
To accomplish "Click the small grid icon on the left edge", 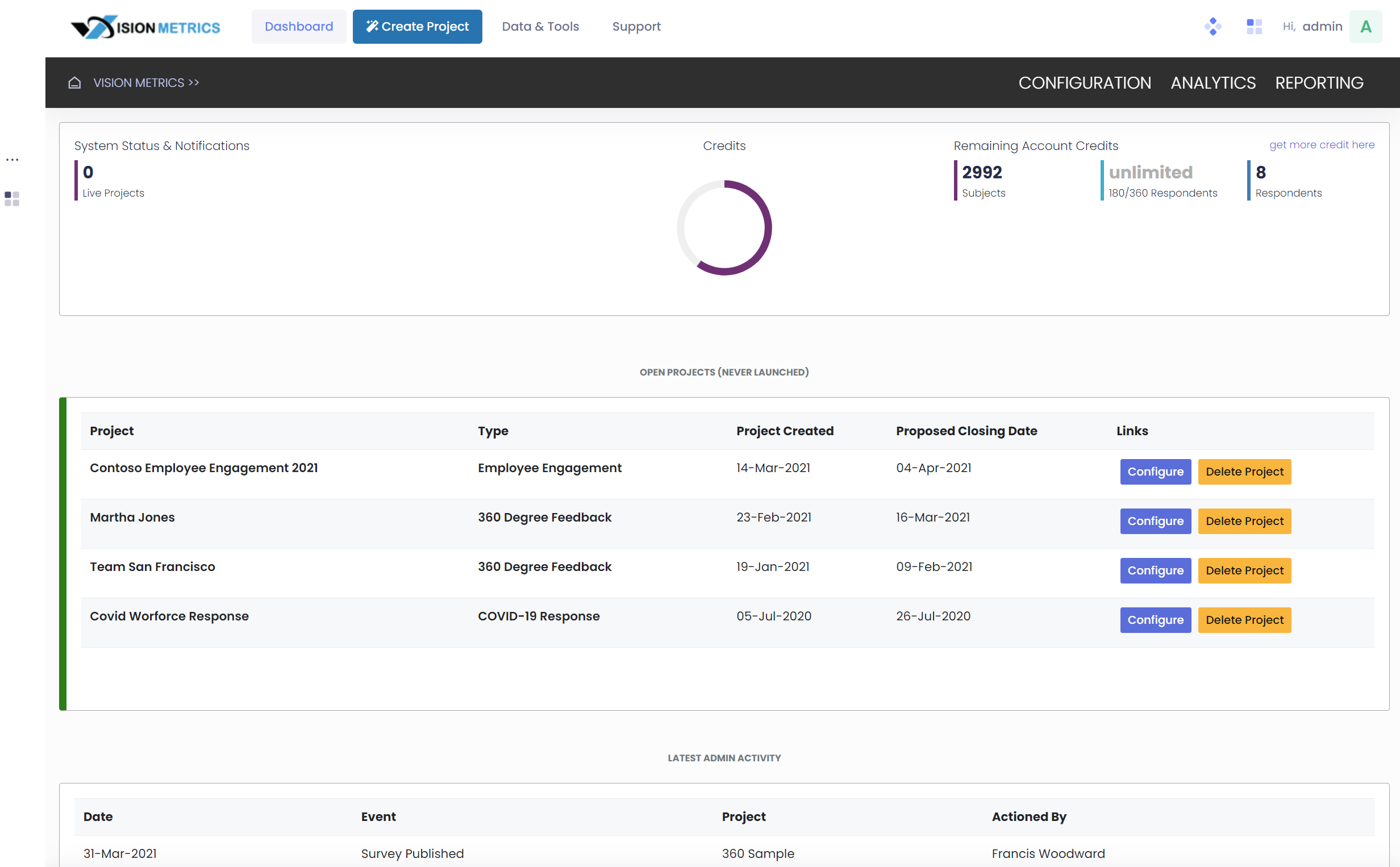I will click(11, 199).
